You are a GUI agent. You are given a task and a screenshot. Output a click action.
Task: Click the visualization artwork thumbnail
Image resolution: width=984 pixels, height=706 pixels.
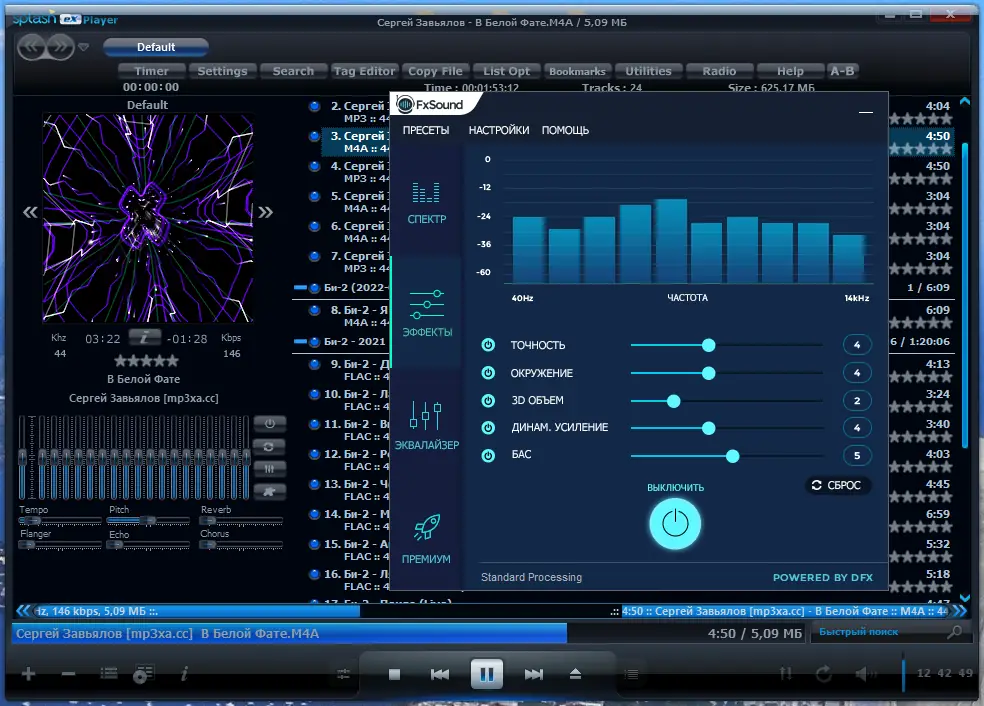147,218
